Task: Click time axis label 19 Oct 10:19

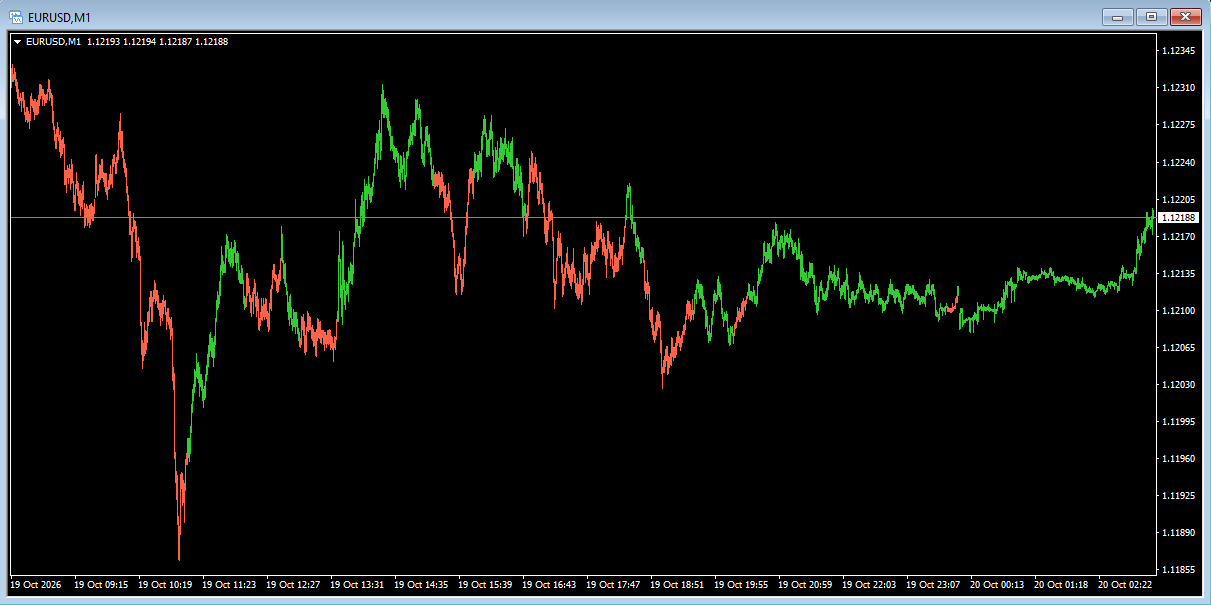Action: click(165, 584)
